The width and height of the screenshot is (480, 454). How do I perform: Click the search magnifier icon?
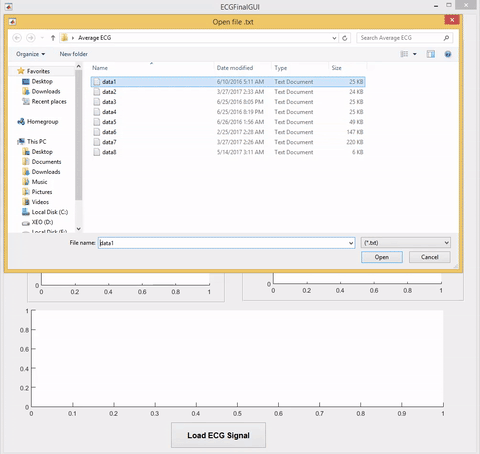coord(446,38)
